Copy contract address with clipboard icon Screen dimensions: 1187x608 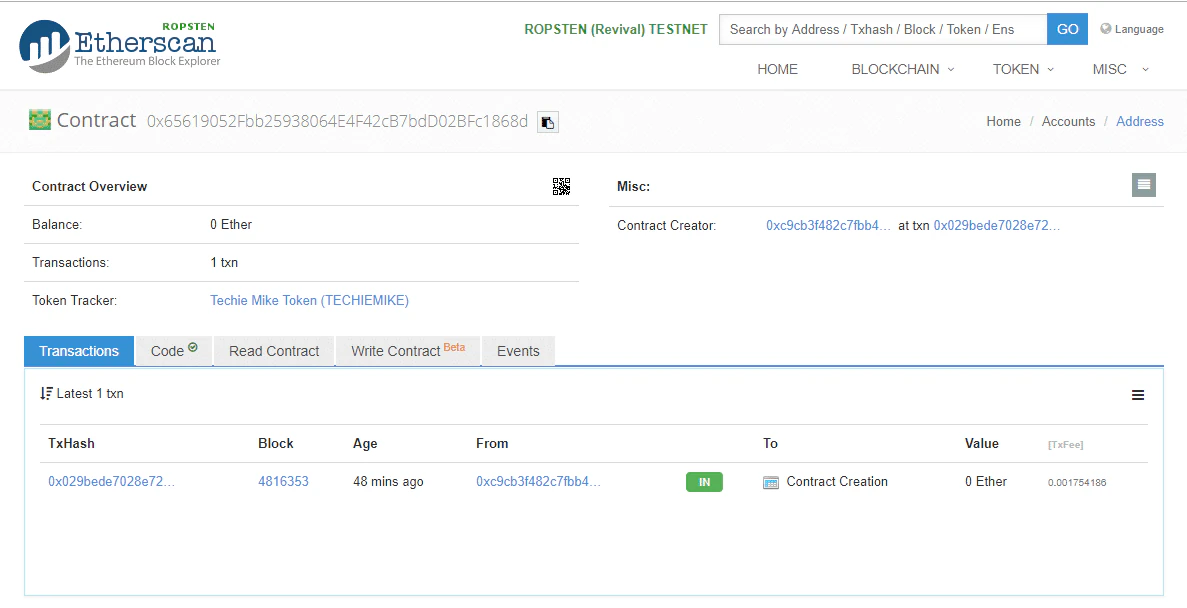[x=547, y=122]
